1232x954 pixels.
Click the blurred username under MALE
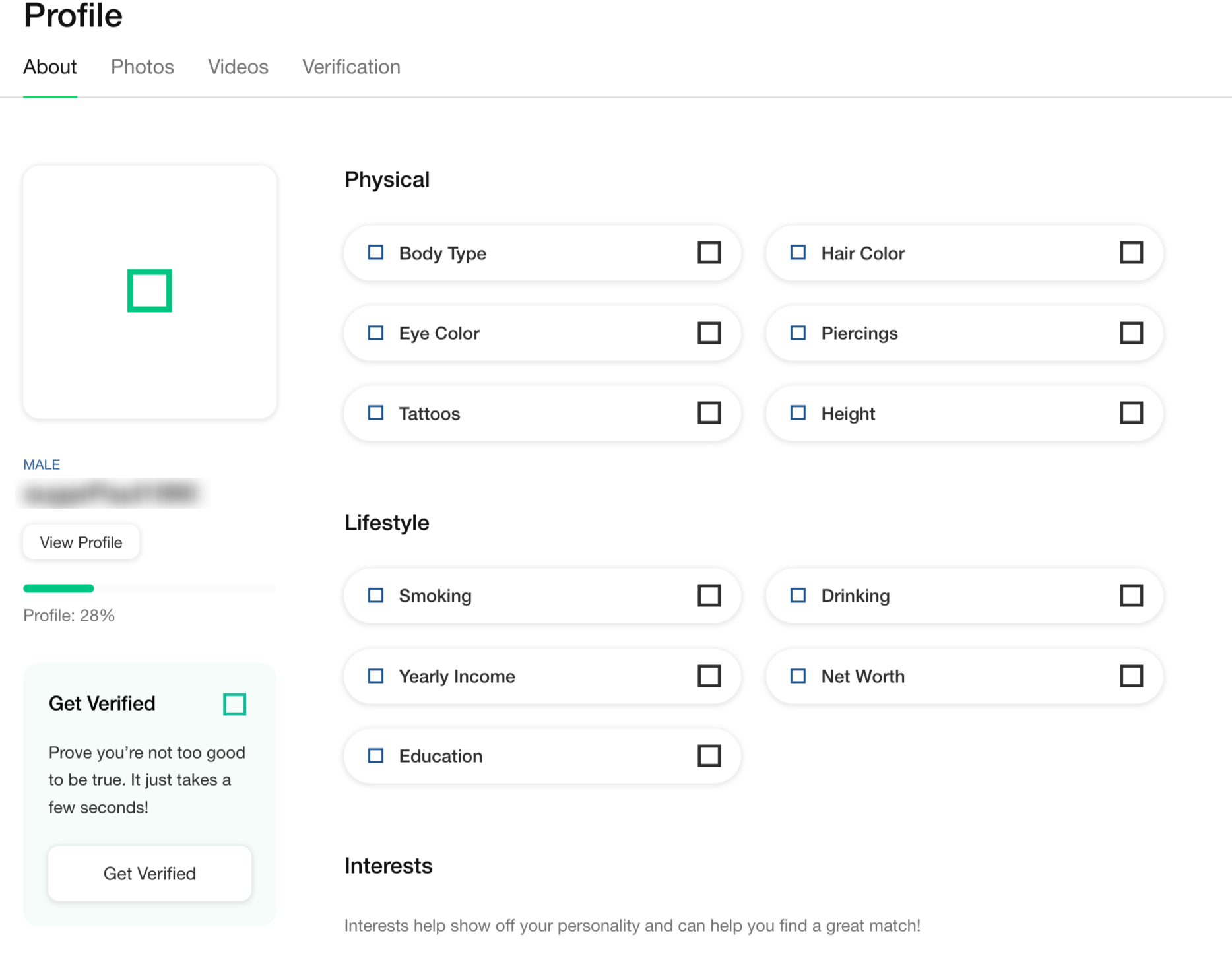(x=110, y=493)
